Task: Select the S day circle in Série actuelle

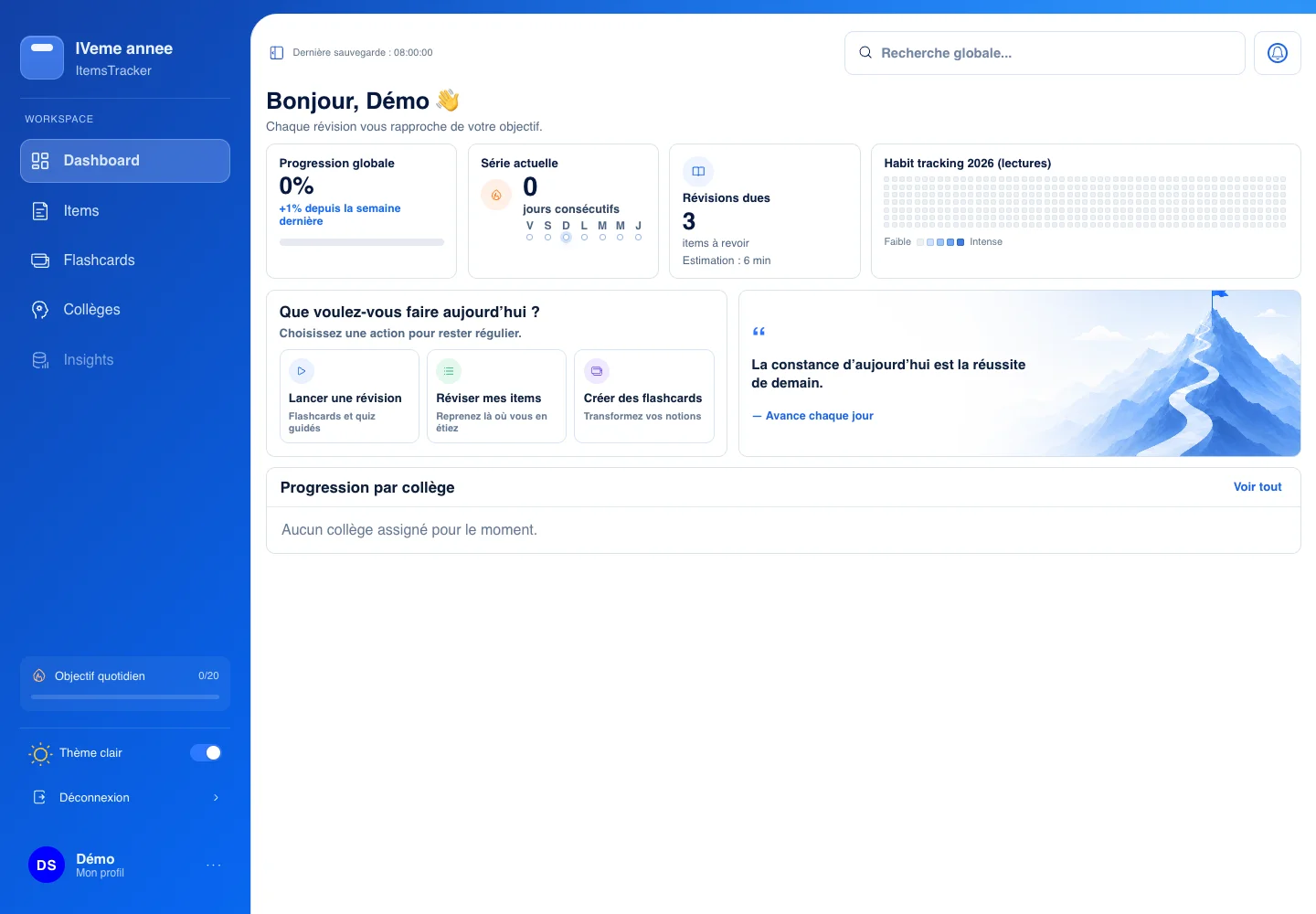Action: 548,238
